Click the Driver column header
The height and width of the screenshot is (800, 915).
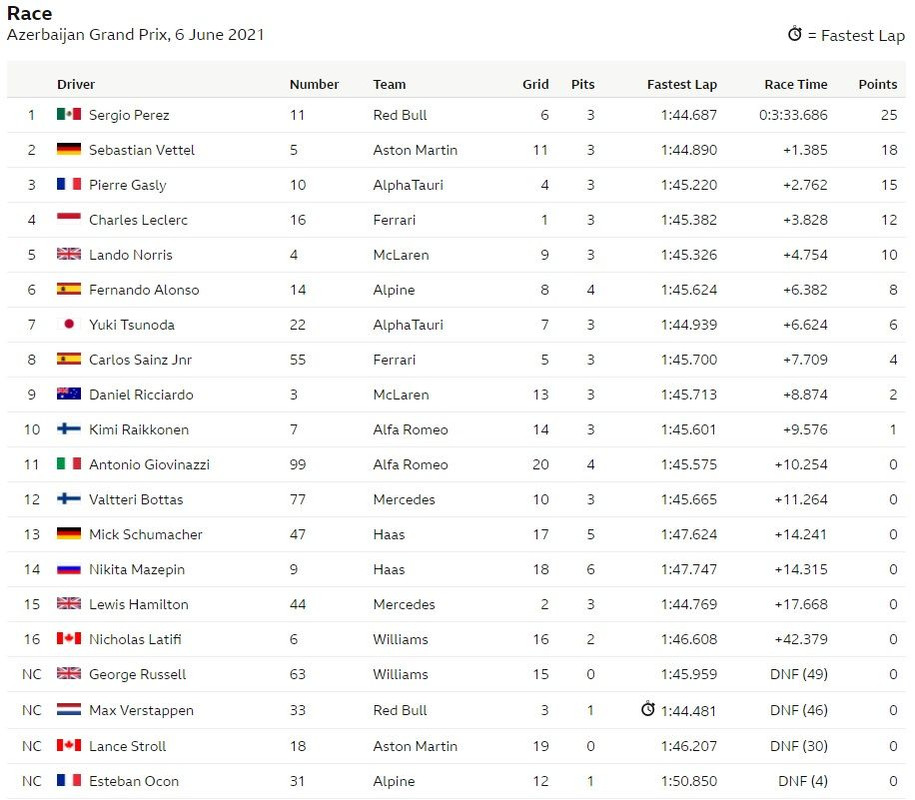click(76, 84)
